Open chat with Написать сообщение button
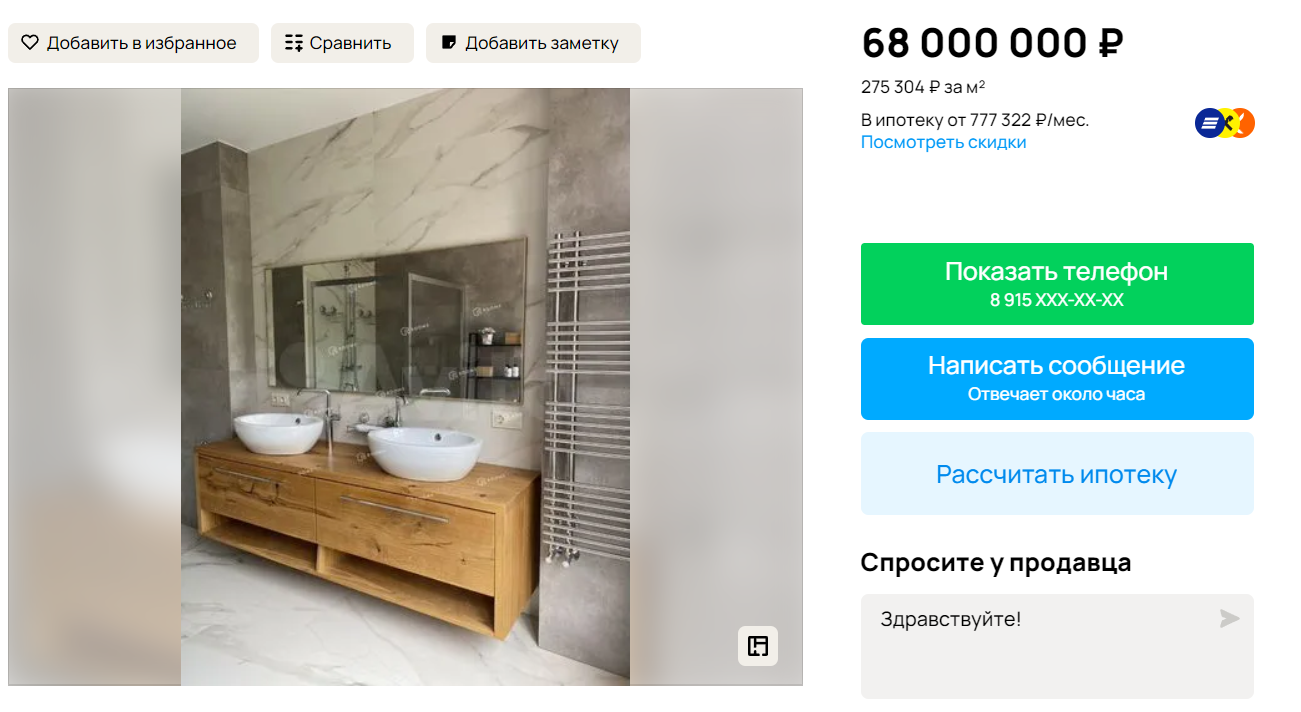Screen dimensions: 1301x712 coord(1057,379)
